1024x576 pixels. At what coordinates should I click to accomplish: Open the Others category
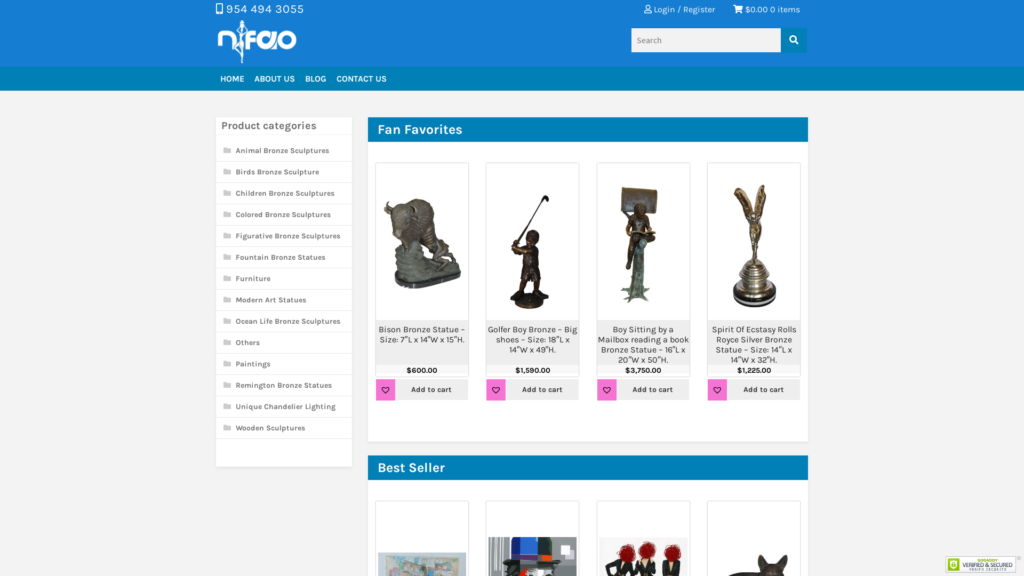click(x=248, y=342)
